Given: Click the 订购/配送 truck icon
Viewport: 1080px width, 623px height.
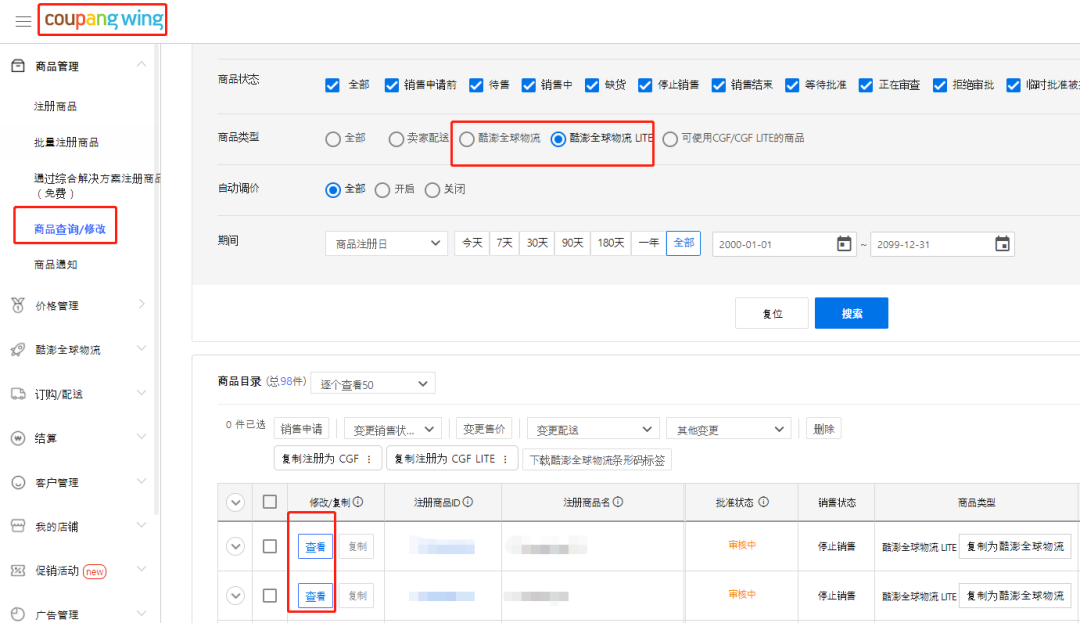Looking at the screenshot, I should pos(18,394).
